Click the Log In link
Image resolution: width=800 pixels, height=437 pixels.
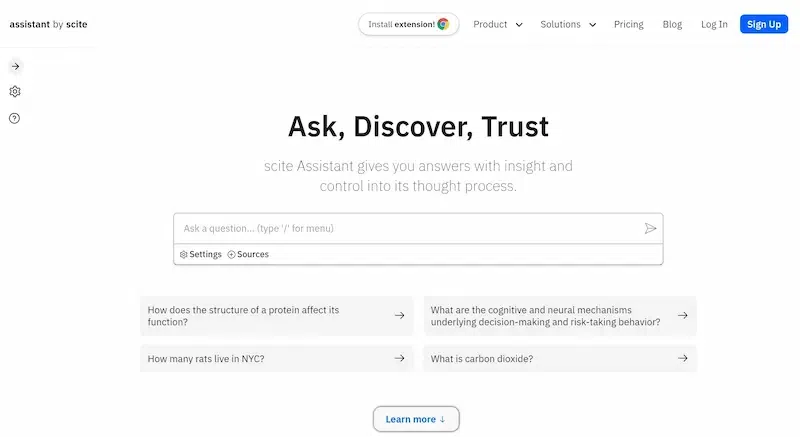click(x=714, y=24)
